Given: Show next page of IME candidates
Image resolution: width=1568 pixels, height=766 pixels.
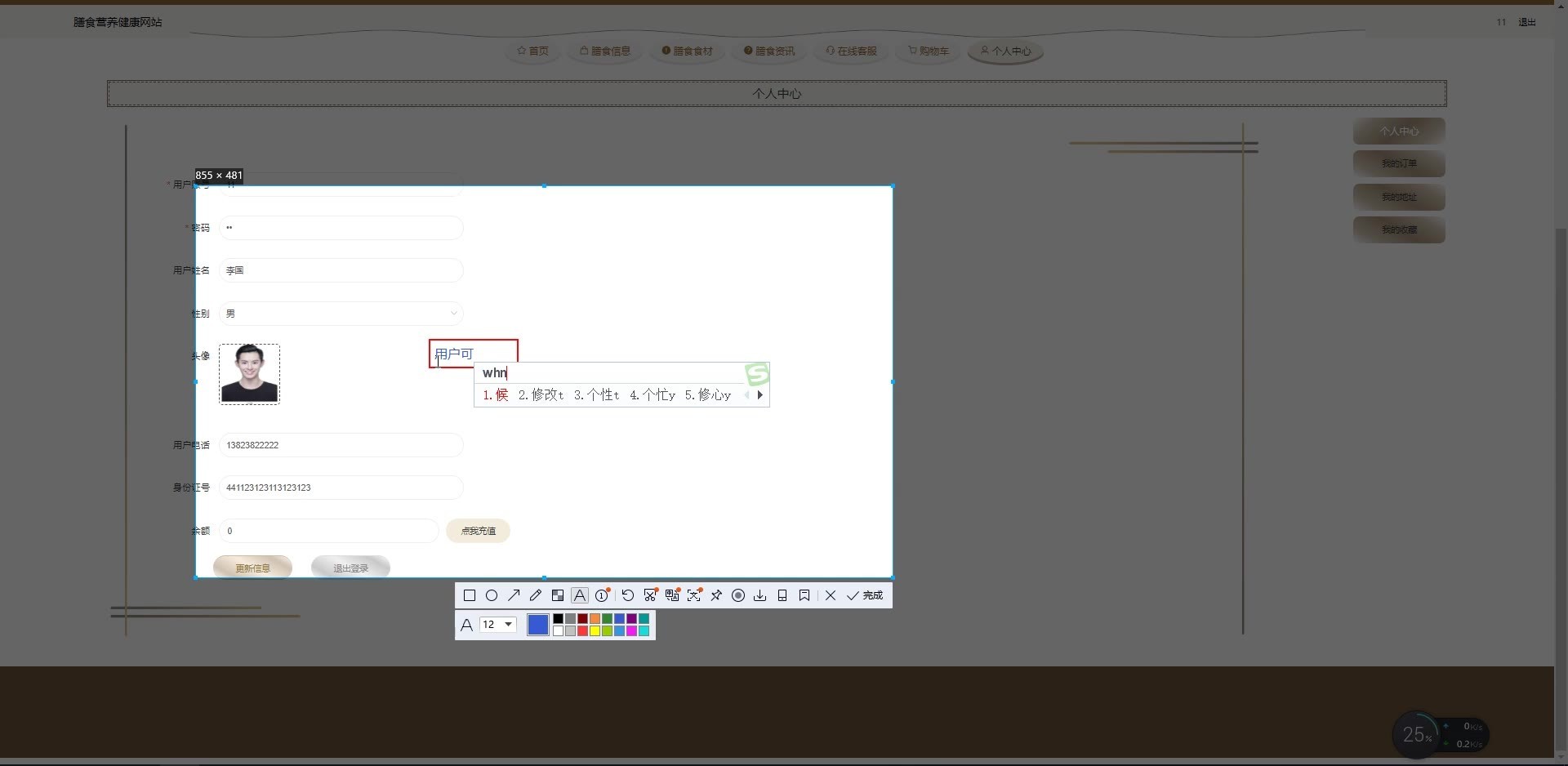Looking at the screenshot, I should 760,395.
